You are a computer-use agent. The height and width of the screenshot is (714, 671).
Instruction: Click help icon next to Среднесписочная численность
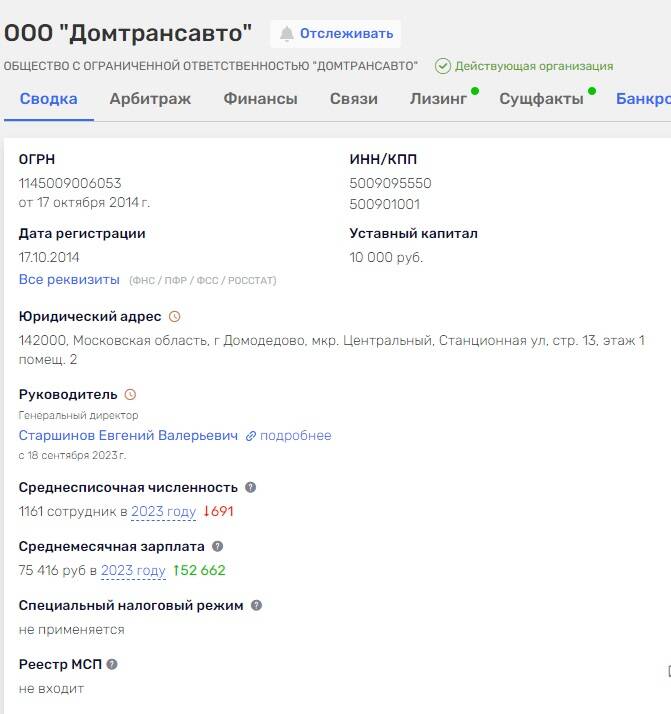coord(250,487)
